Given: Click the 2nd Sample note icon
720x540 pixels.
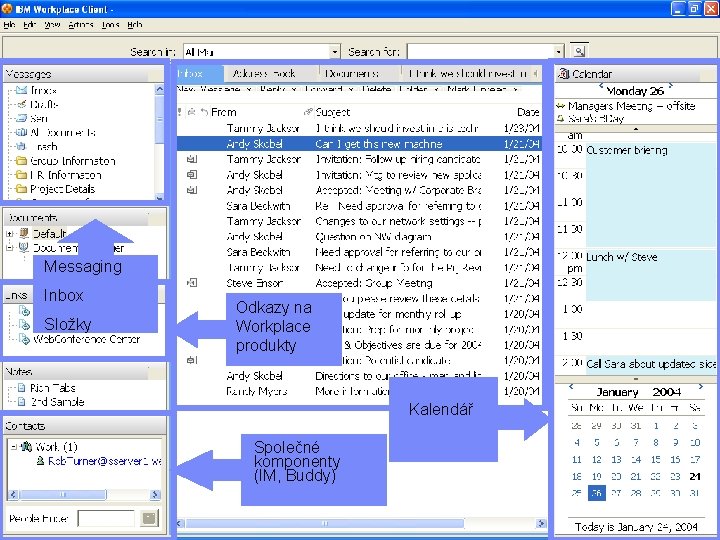Looking at the screenshot, I should (21, 402).
